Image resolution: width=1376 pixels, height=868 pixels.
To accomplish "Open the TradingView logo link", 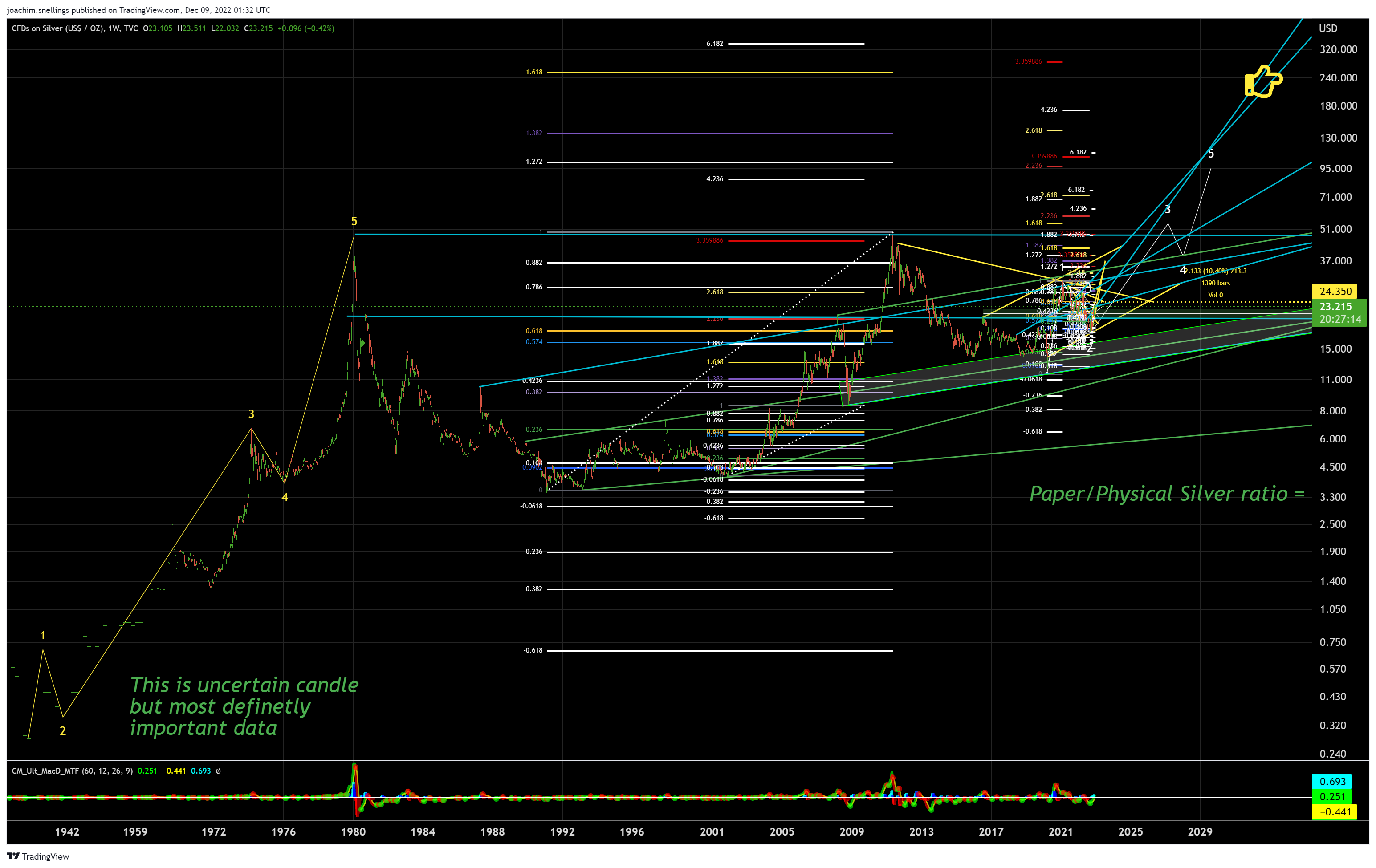I will pos(38,856).
